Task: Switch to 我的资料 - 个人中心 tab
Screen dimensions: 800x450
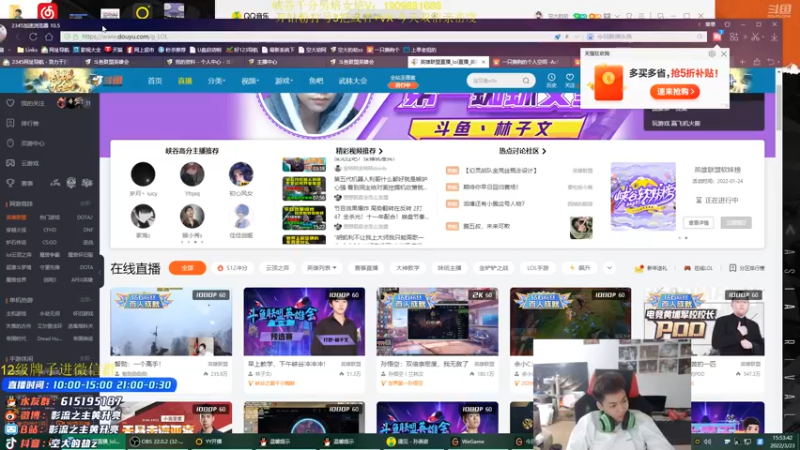Action: click(200, 62)
